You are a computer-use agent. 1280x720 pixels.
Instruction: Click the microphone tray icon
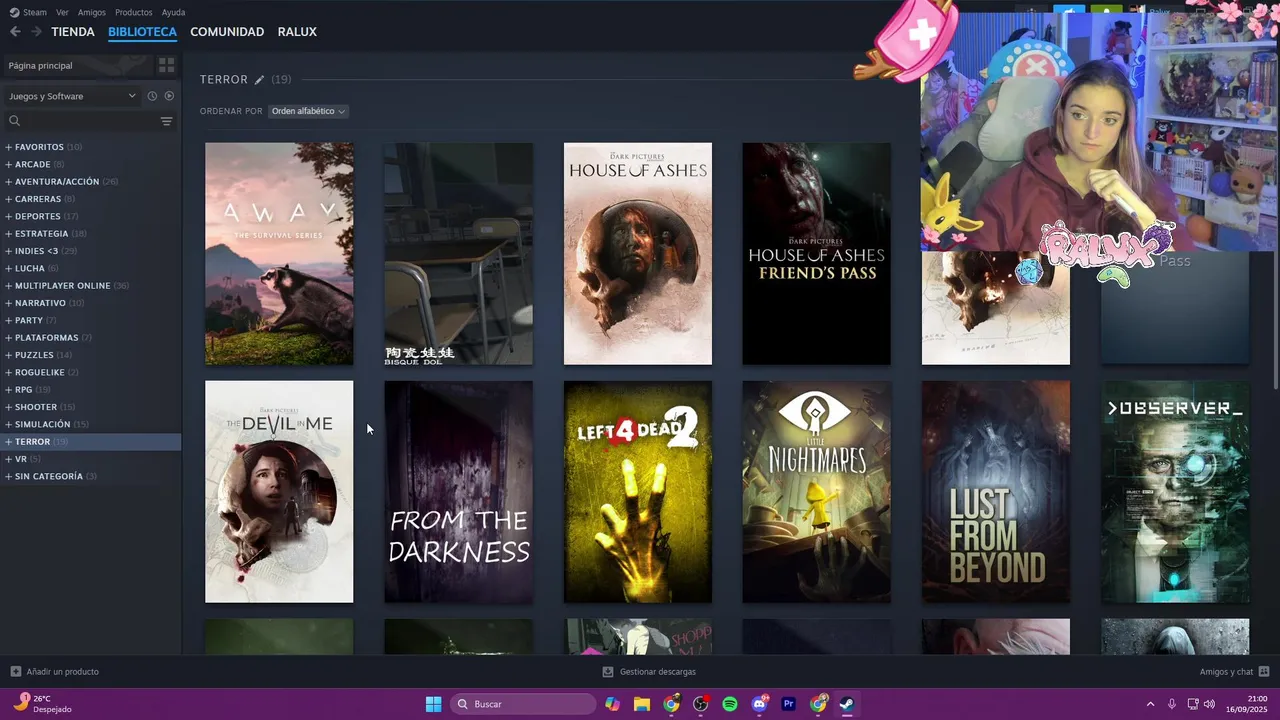[x=1172, y=704]
